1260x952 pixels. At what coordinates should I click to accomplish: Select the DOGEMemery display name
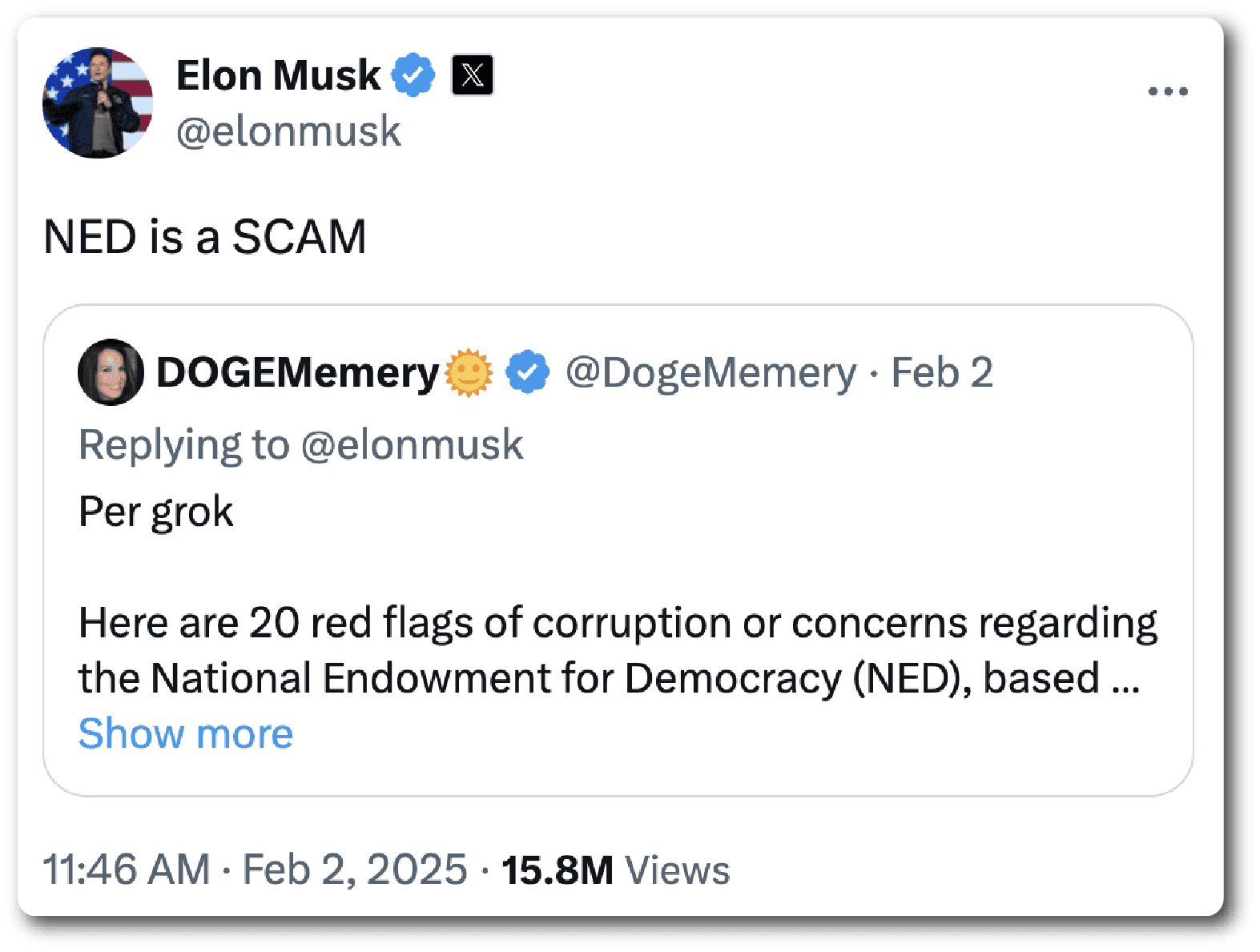pos(297,372)
